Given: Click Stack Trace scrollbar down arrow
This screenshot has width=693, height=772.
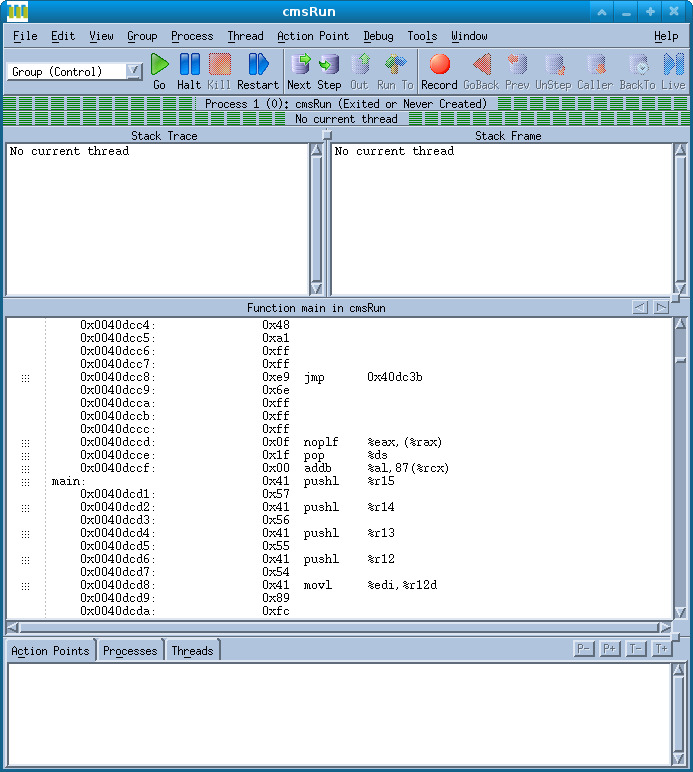Looking at the screenshot, I should click(x=316, y=289).
